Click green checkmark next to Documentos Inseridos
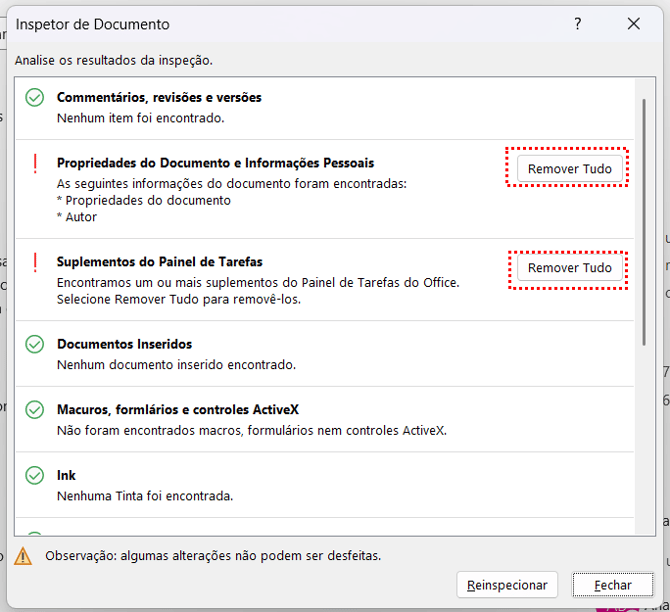670x612 pixels. coord(35,344)
